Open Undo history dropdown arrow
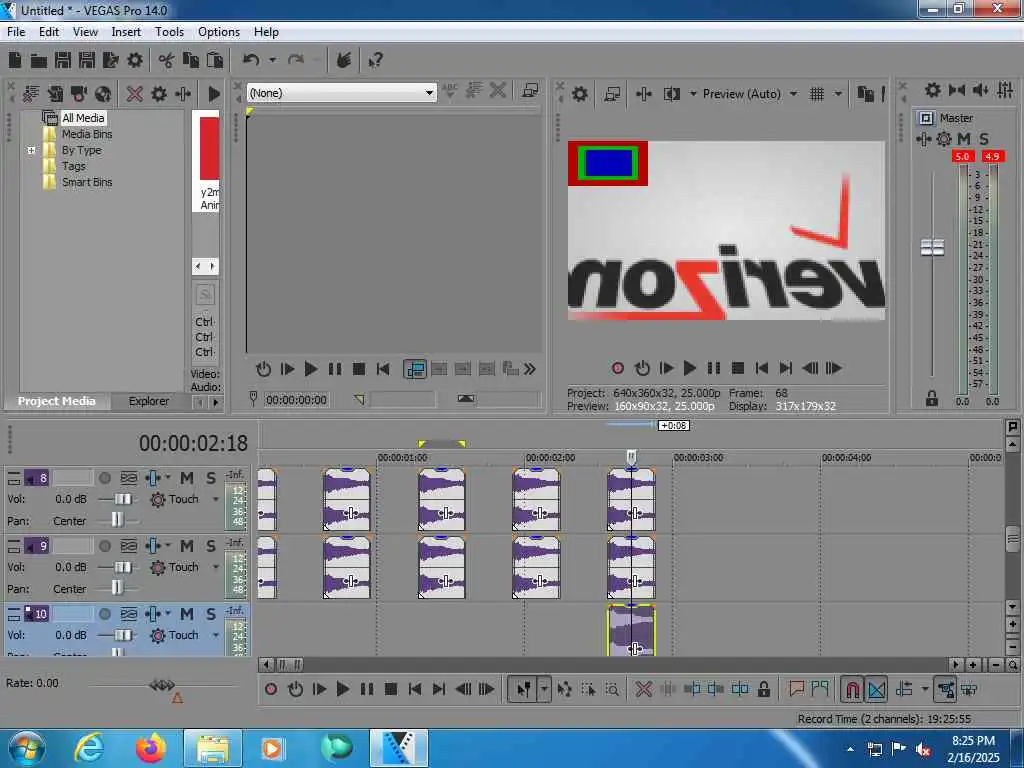This screenshot has height=768, width=1024. [x=272, y=60]
